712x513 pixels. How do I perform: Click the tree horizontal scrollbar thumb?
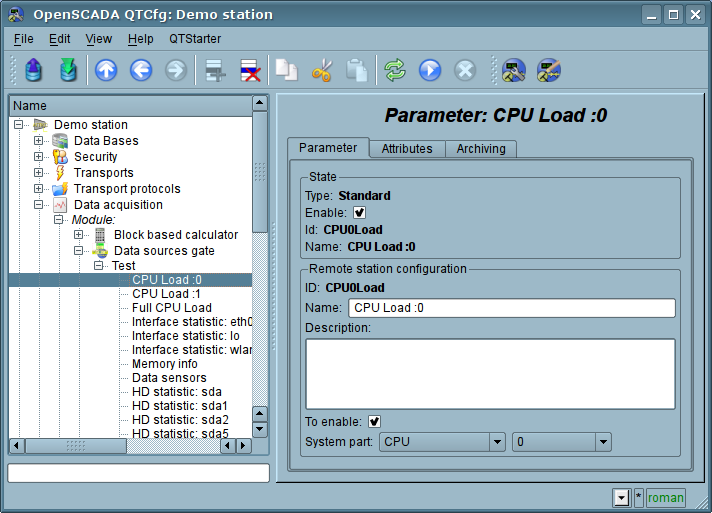pyautogui.click(x=75, y=446)
